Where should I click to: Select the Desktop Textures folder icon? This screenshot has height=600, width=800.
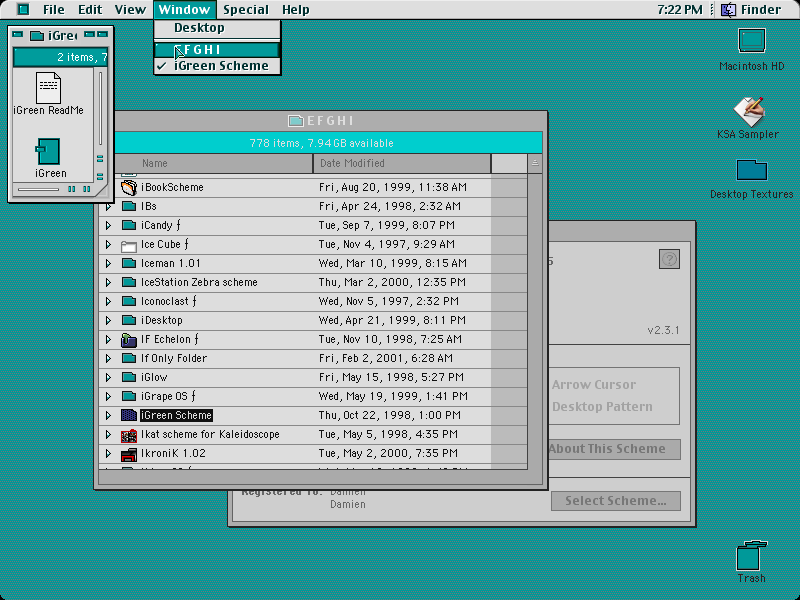pyautogui.click(x=752, y=170)
